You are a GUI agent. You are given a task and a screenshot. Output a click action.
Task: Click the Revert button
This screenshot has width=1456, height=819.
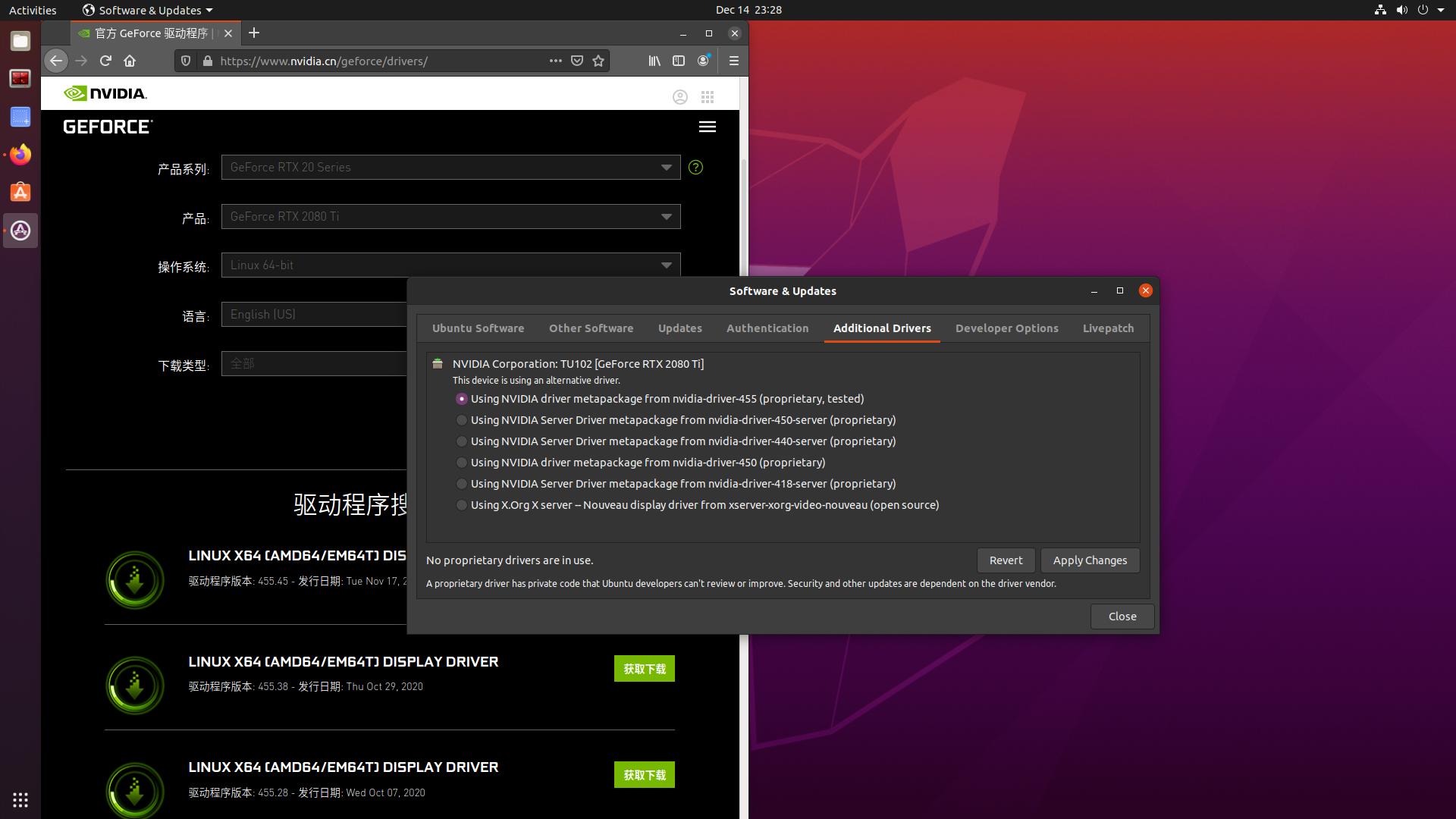[x=1006, y=560]
